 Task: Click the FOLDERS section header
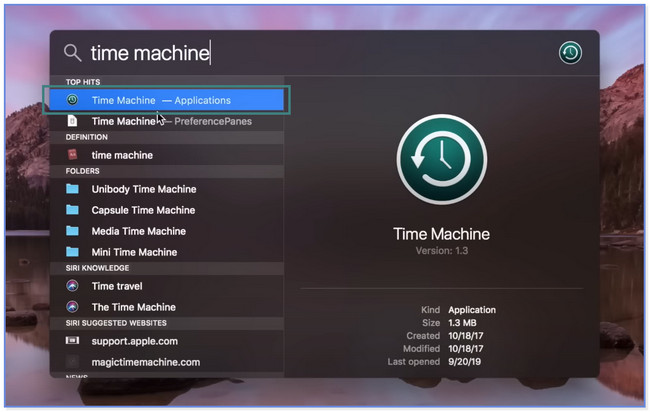pyautogui.click(x=82, y=171)
